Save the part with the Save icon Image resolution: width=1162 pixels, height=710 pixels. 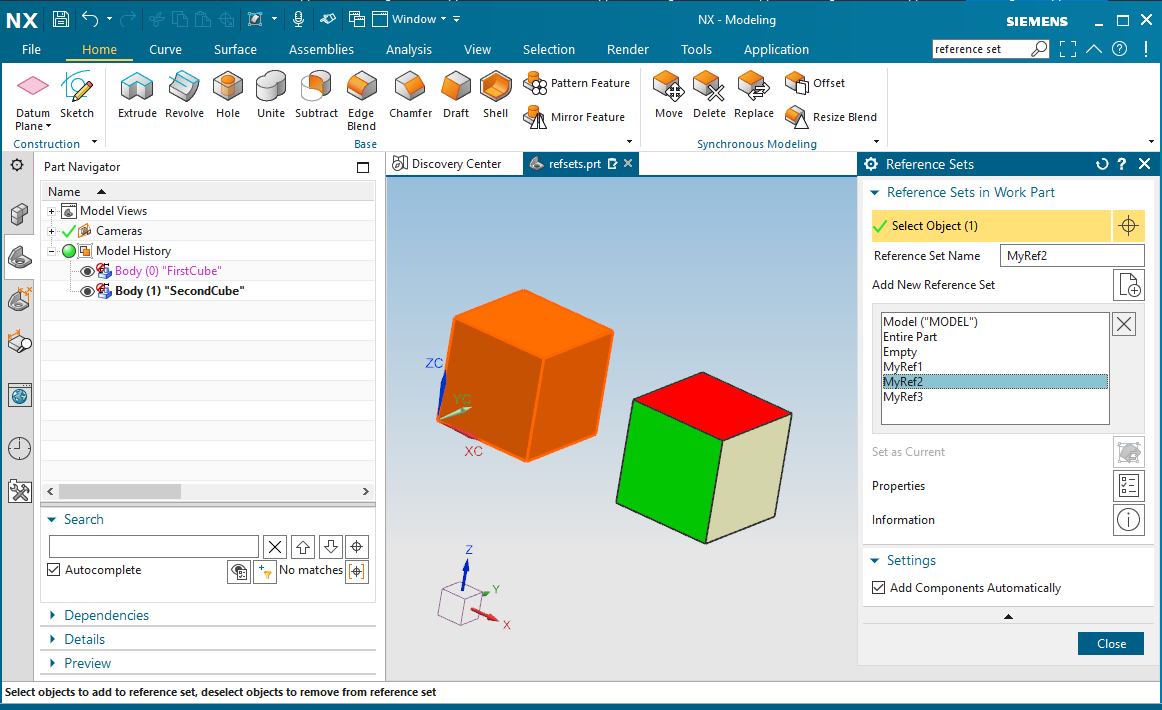[x=61, y=19]
